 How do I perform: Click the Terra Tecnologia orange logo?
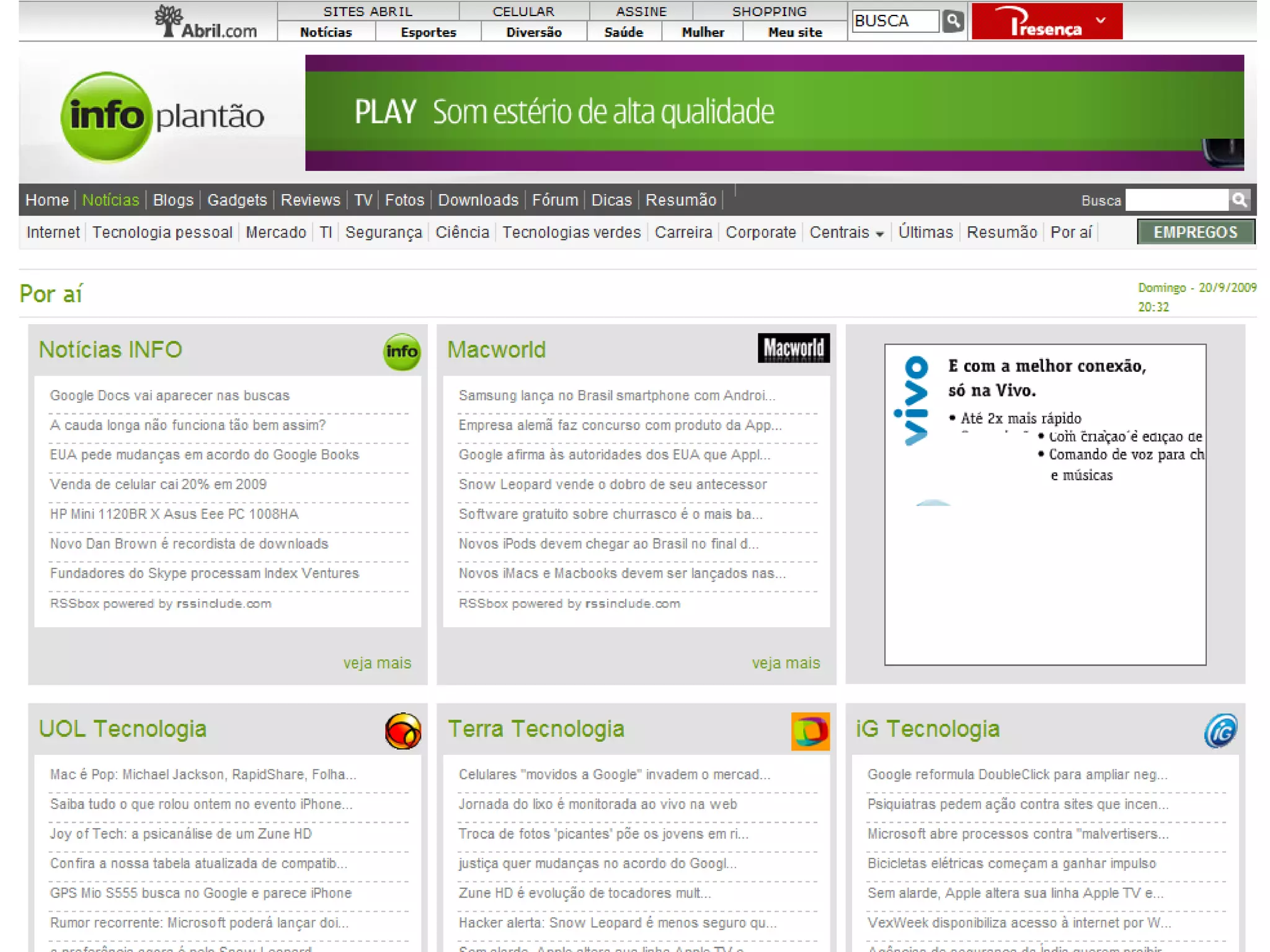(x=810, y=731)
